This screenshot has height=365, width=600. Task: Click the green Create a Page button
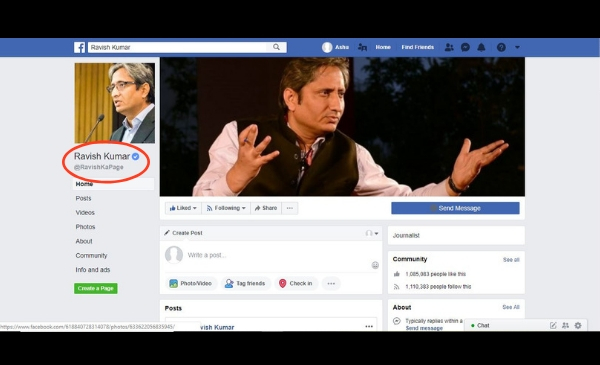point(96,288)
